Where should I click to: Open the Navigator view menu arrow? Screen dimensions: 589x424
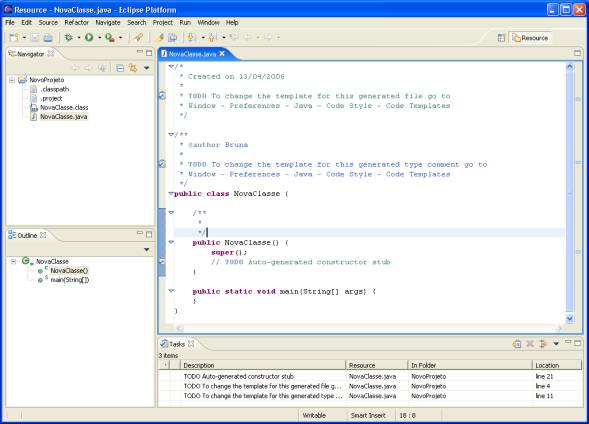[x=146, y=68]
